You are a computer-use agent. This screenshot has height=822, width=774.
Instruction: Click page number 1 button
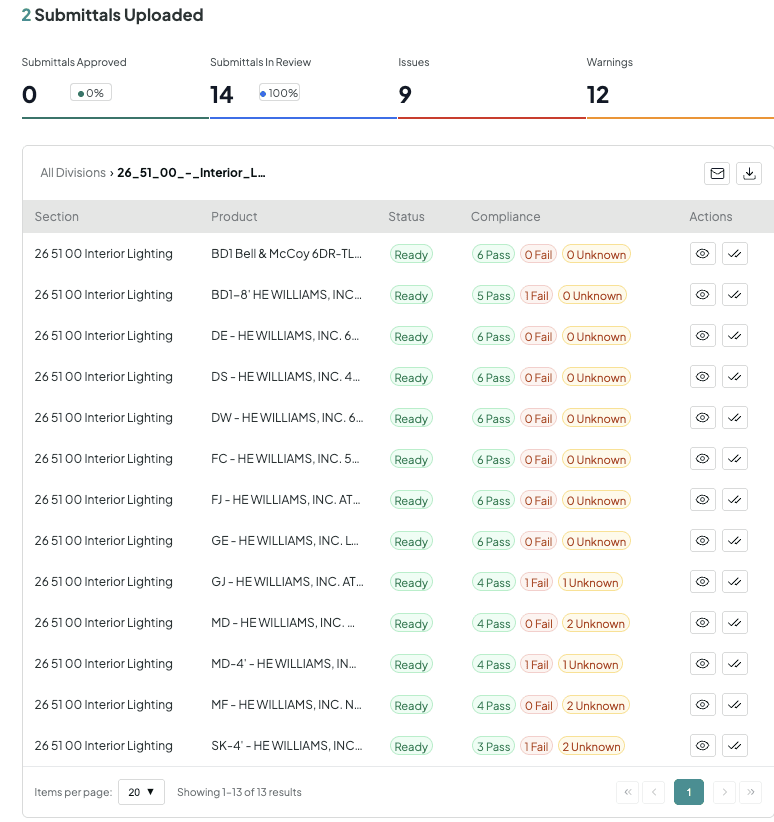point(689,792)
